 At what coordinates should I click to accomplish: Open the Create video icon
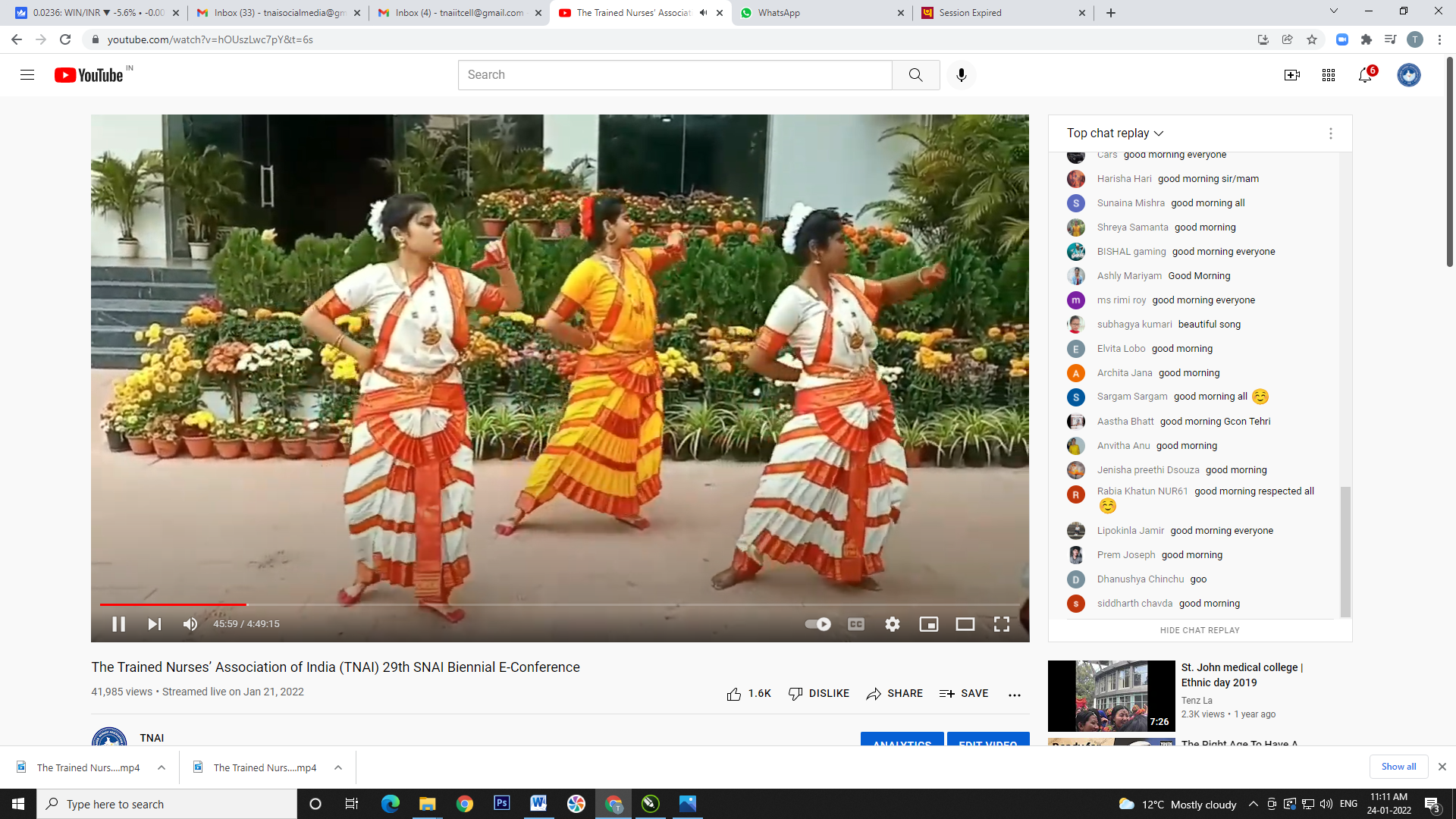pos(1292,75)
